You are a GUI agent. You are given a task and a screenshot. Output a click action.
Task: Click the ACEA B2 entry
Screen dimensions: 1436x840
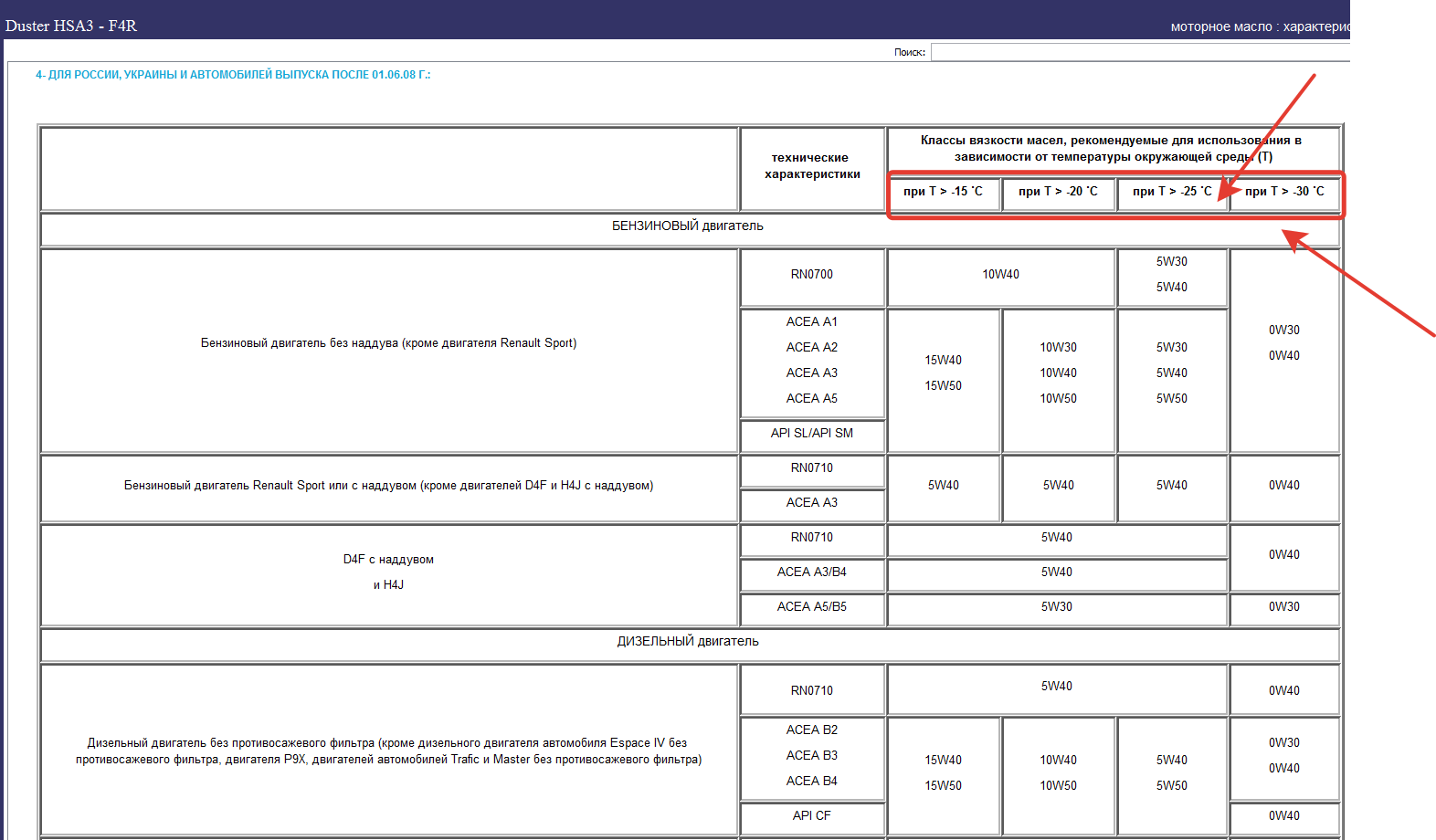point(812,730)
